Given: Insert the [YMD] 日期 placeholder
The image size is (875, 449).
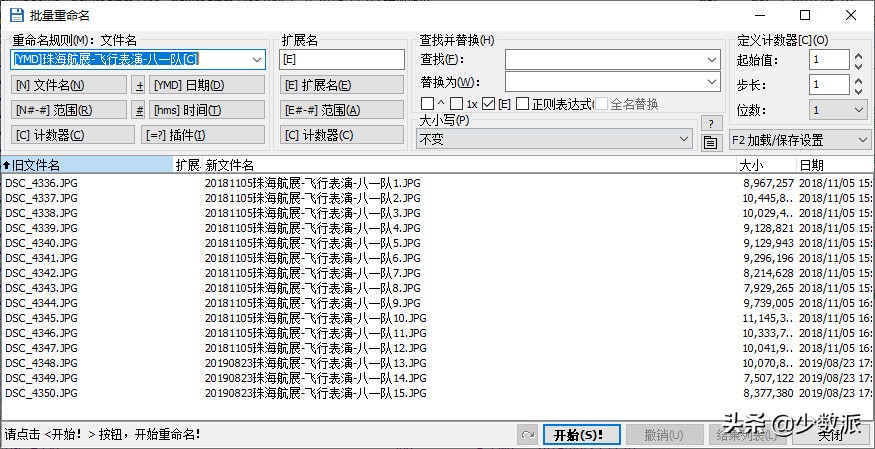Looking at the screenshot, I should pos(207,85).
